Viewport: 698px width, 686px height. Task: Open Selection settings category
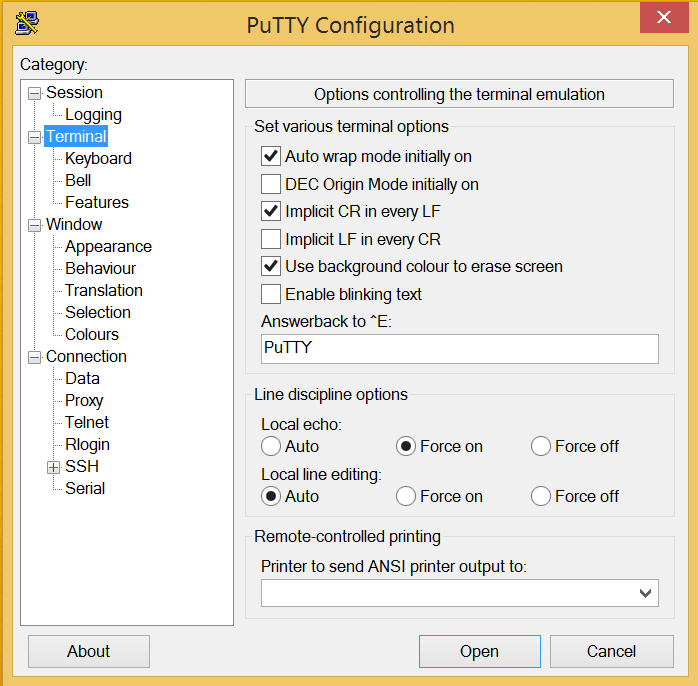98,313
